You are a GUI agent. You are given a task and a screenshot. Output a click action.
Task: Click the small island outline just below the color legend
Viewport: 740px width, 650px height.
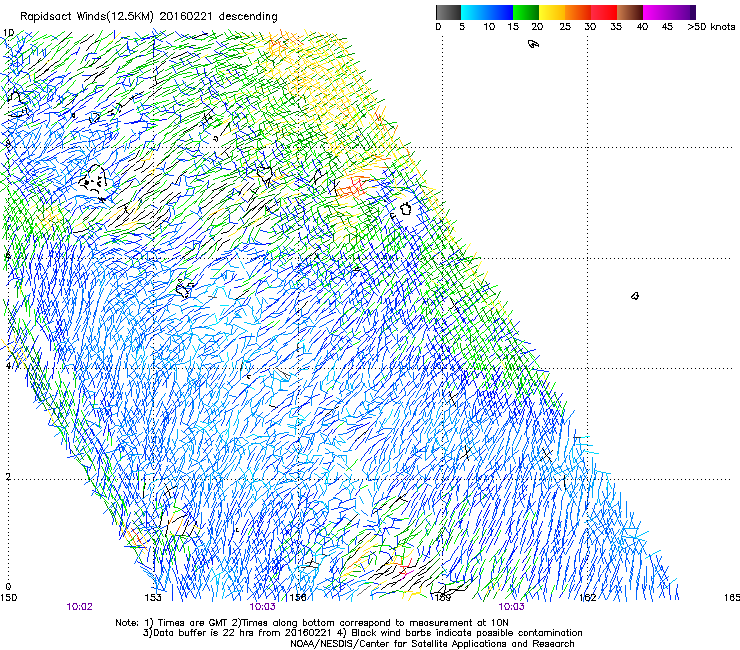pos(533,44)
